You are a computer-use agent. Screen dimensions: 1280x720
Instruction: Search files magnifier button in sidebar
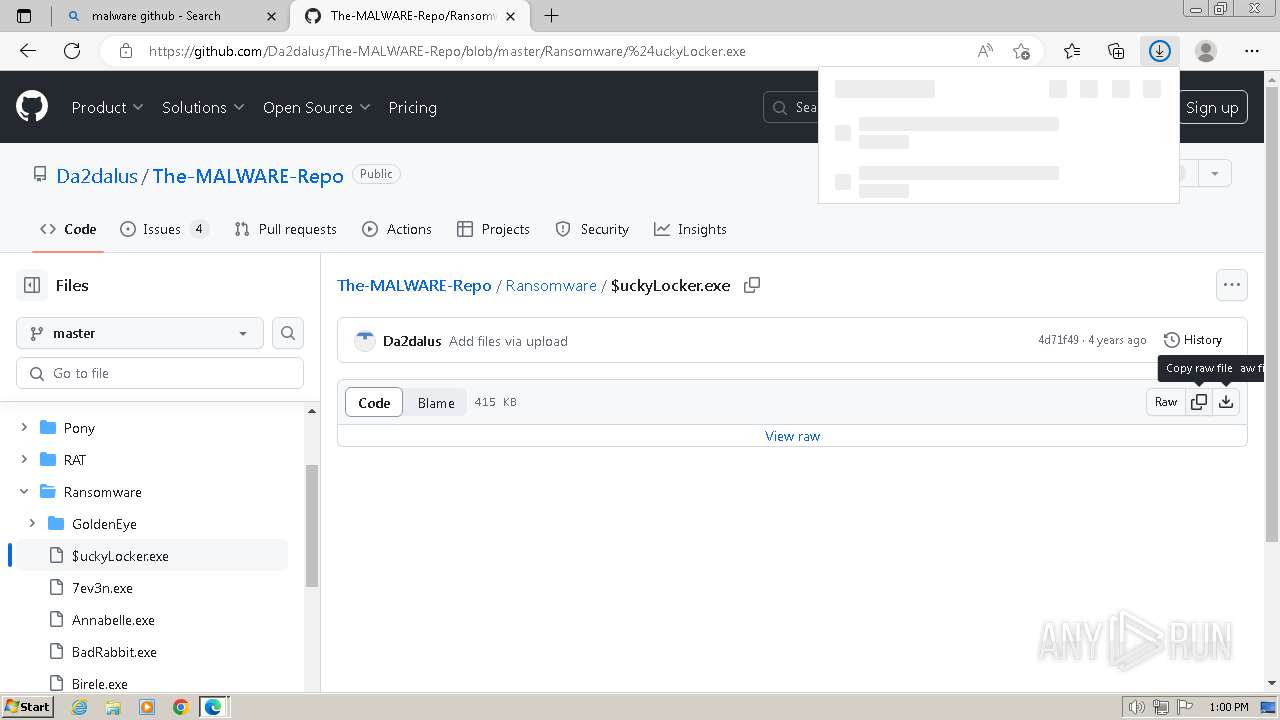tap(288, 333)
